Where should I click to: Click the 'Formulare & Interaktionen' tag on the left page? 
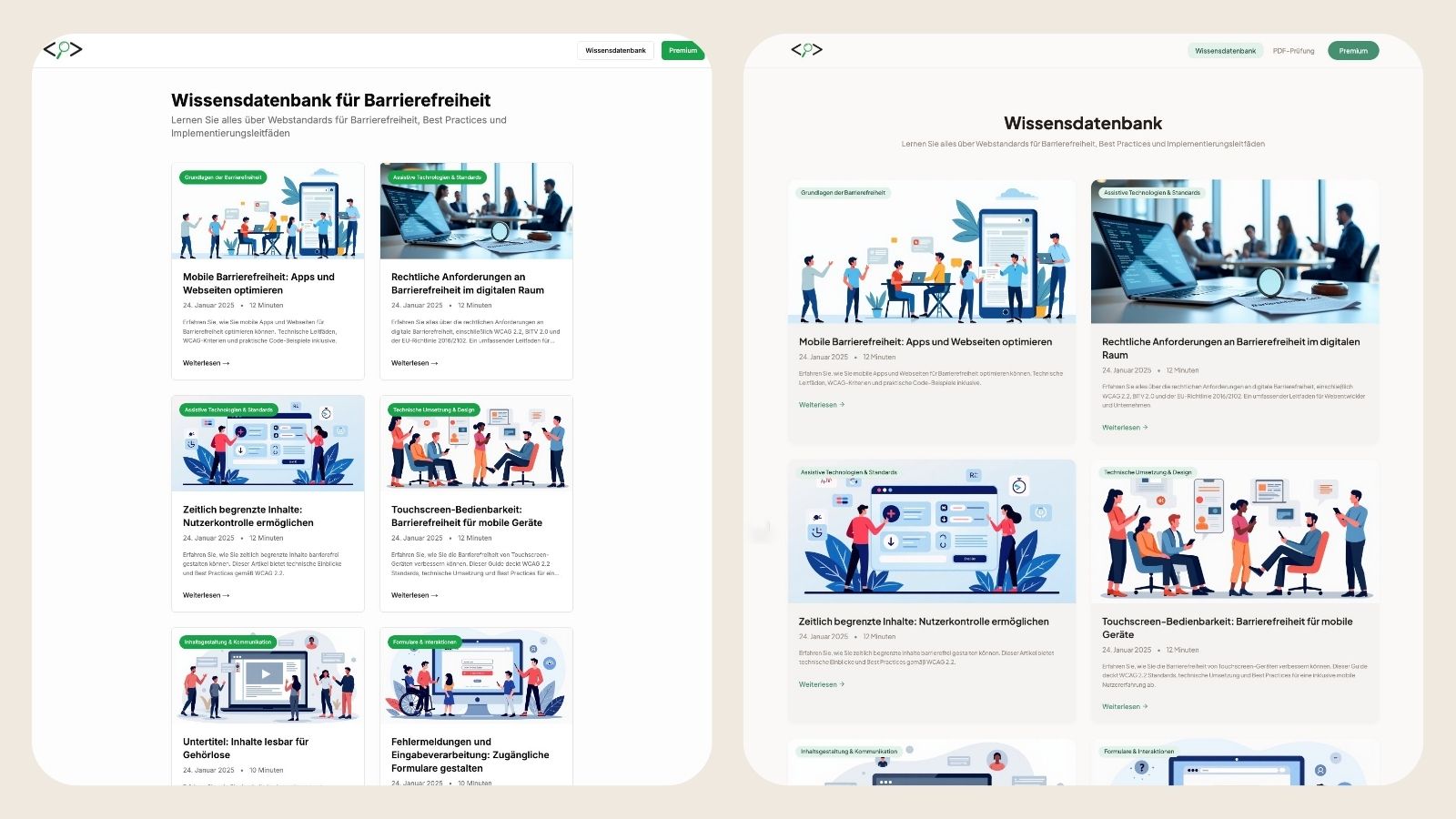coord(425,642)
